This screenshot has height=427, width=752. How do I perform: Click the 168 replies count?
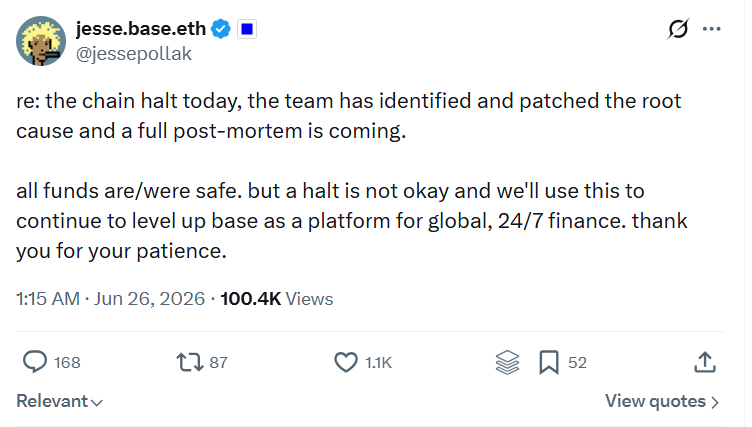[67, 363]
